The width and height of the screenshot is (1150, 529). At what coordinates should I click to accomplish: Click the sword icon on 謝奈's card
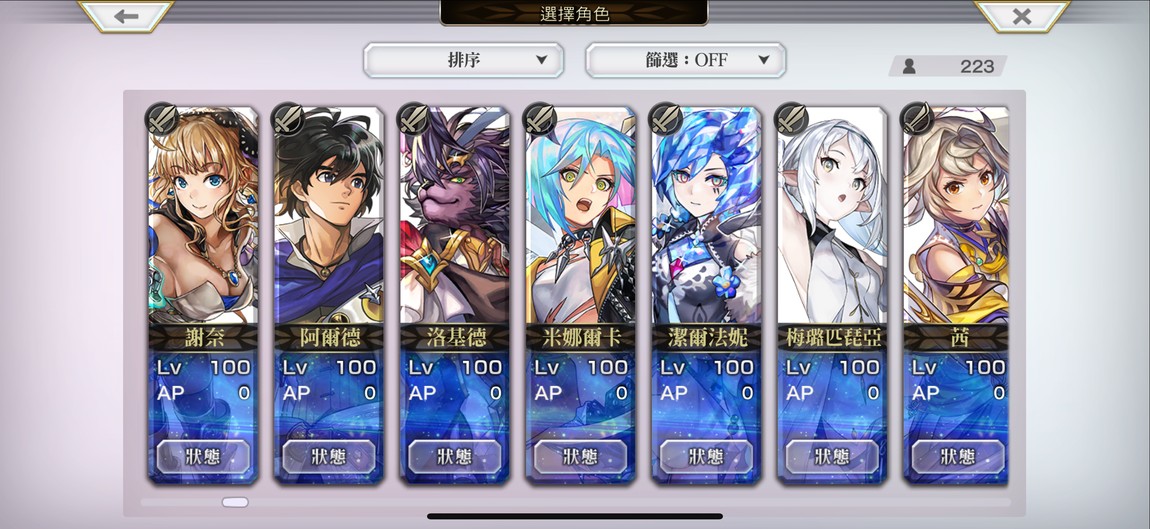[162, 119]
